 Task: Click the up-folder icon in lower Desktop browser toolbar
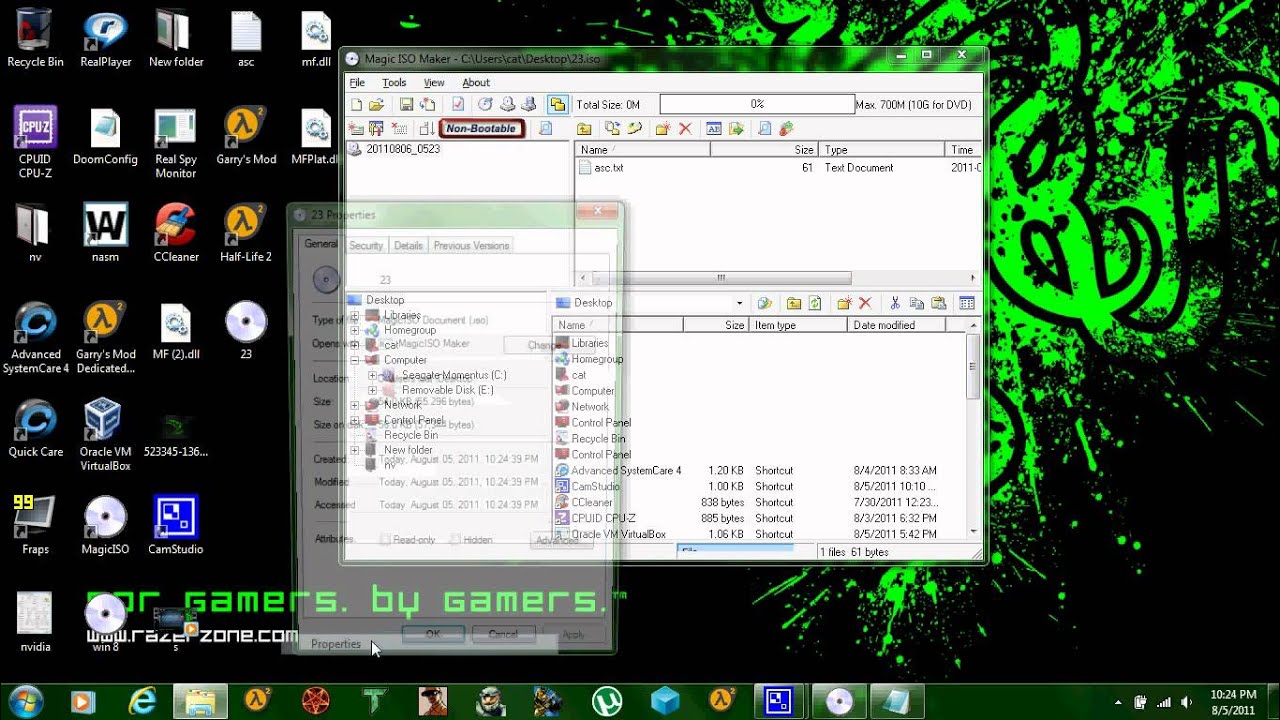794,303
